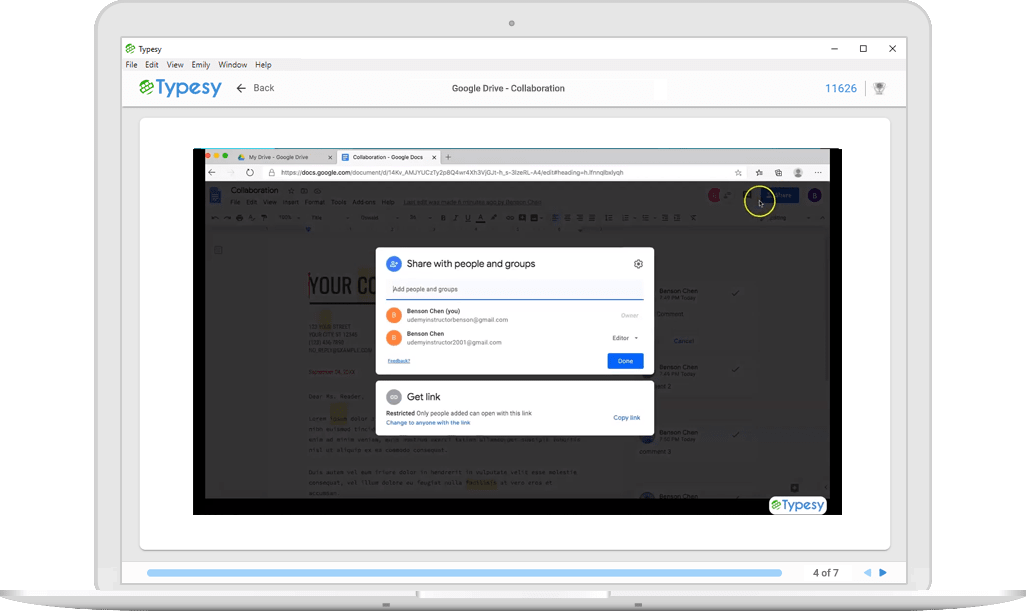Open a new browser tab with plus
The width and height of the screenshot is (1026, 611).
(x=448, y=157)
